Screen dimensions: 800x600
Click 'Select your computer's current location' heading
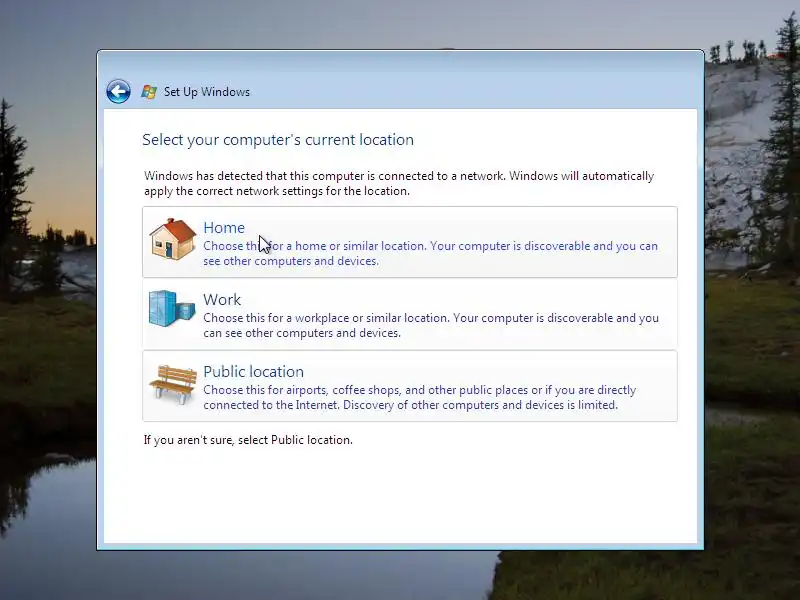coord(278,140)
